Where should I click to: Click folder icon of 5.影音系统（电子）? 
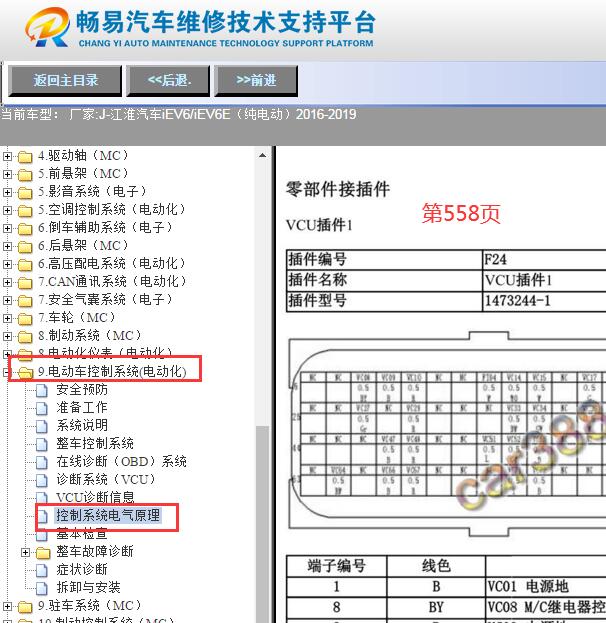pyautogui.click(x=25, y=193)
